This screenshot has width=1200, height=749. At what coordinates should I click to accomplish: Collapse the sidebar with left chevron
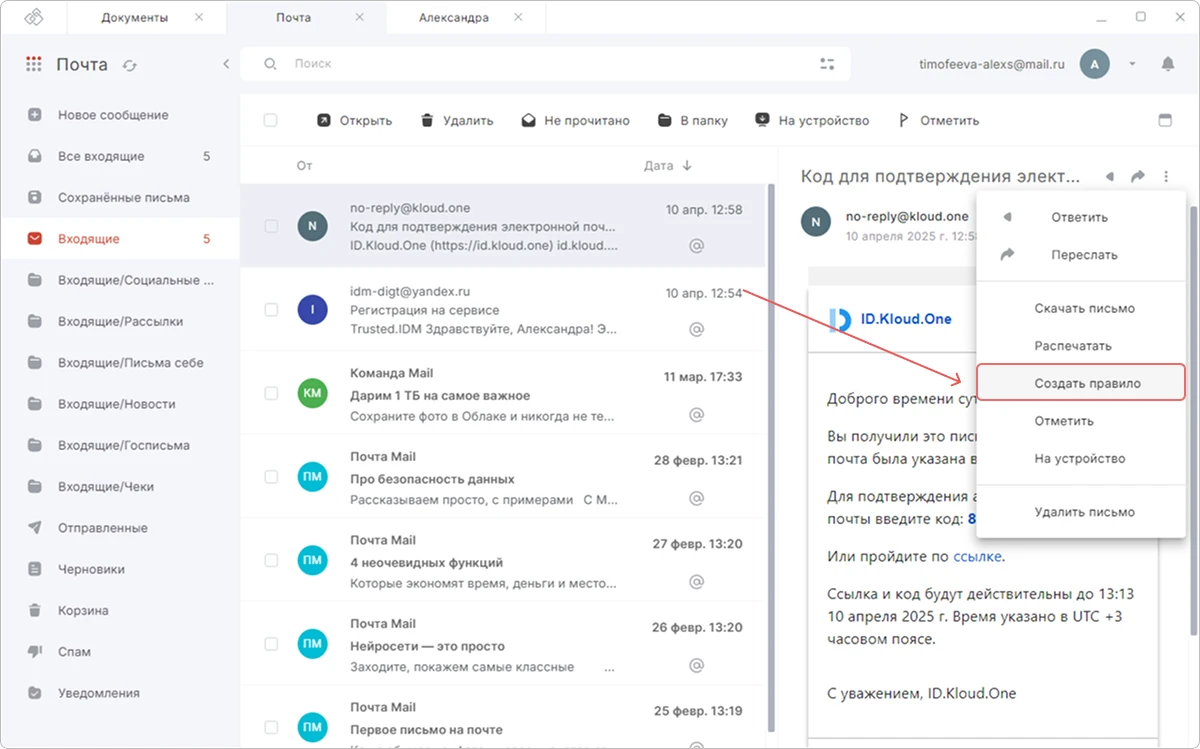pyautogui.click(x=226, y=64)
